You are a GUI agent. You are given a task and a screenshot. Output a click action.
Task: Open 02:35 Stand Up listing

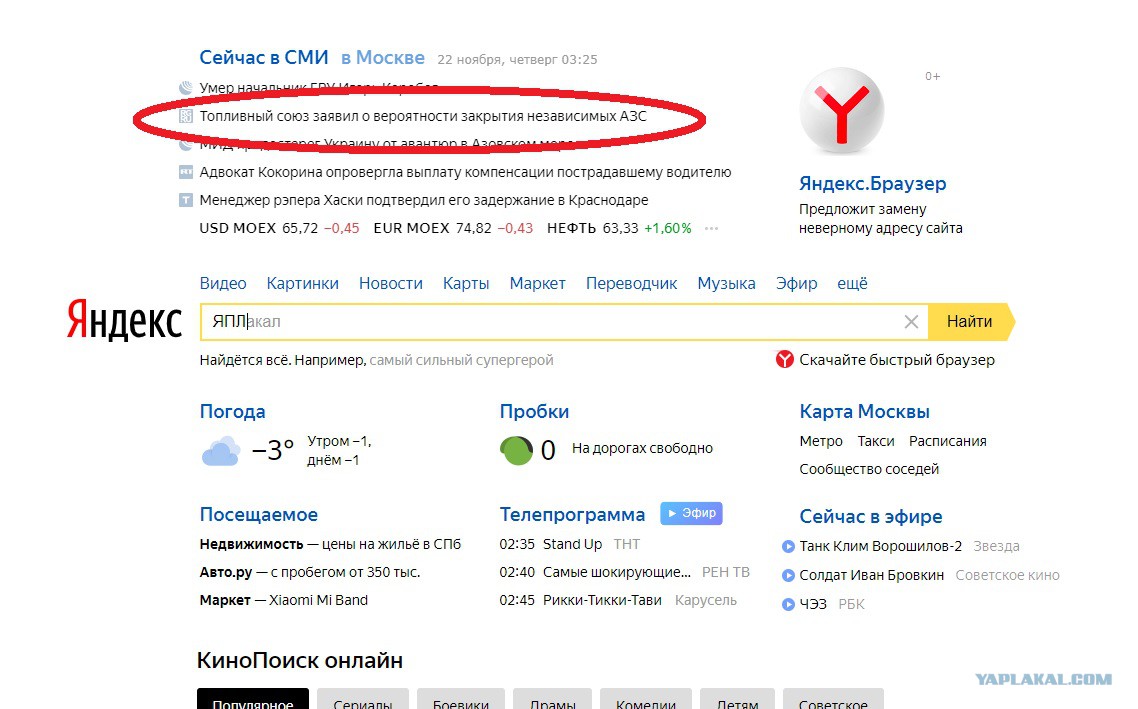pos(570,544)
